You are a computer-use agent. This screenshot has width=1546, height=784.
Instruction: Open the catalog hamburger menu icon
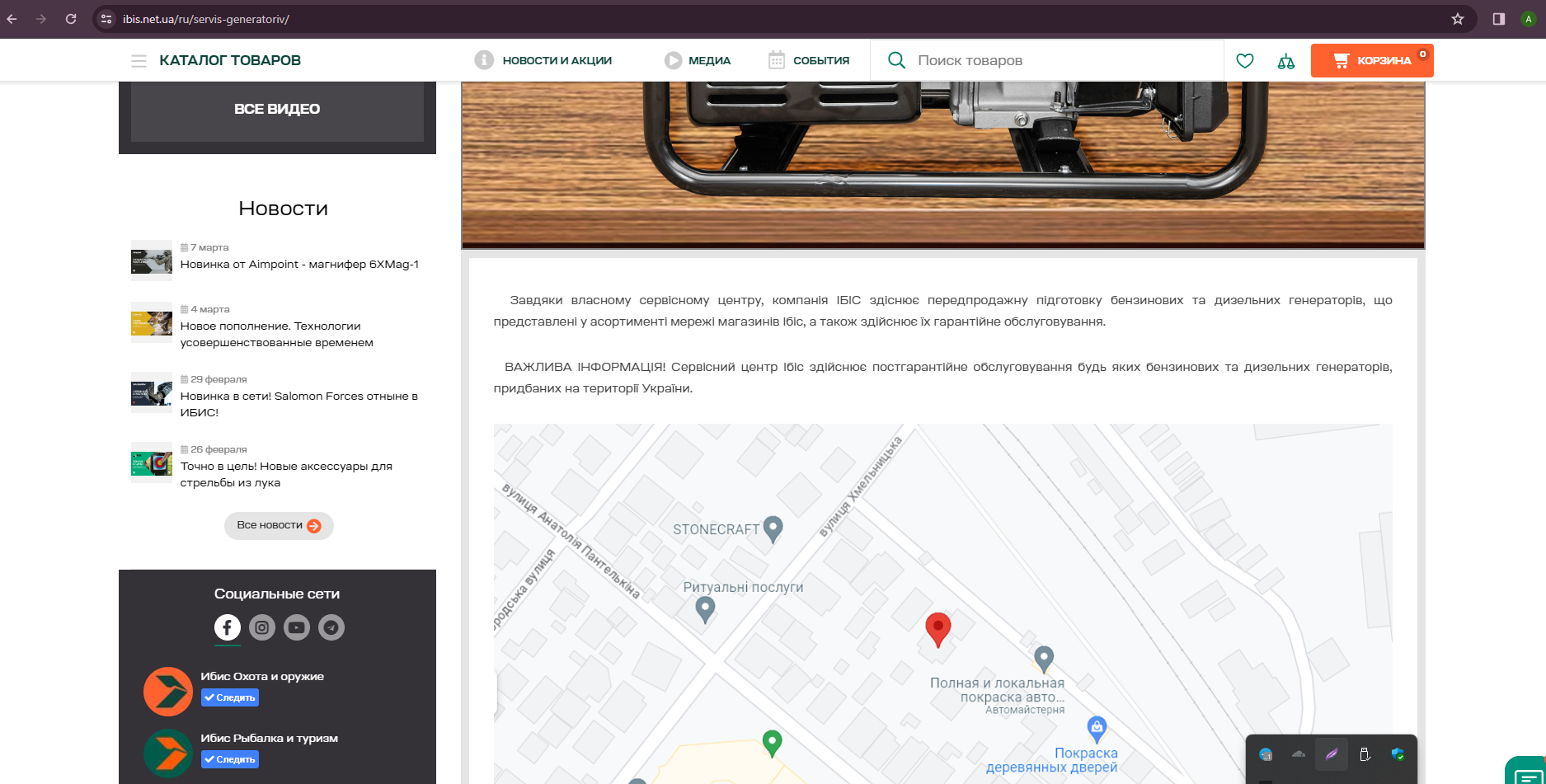(x=139, y=61)
